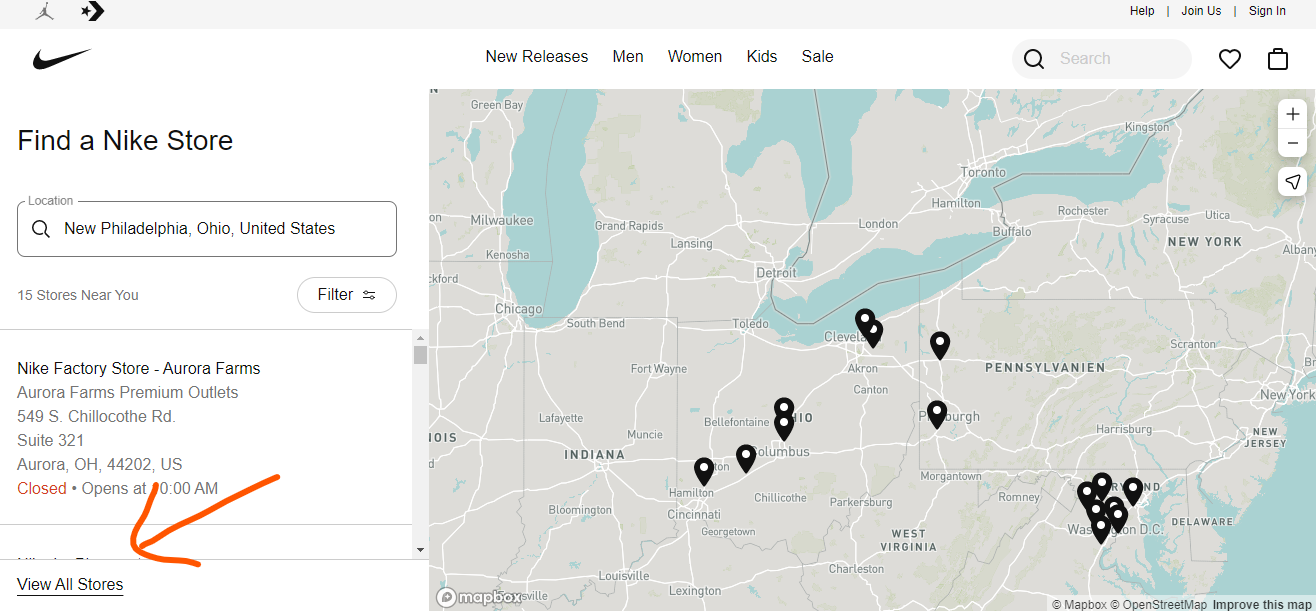Viewport: 1316px width, 611px height.
Task: Click Improve this map link
Action: pyautogui.click(x=1262, y=604)
